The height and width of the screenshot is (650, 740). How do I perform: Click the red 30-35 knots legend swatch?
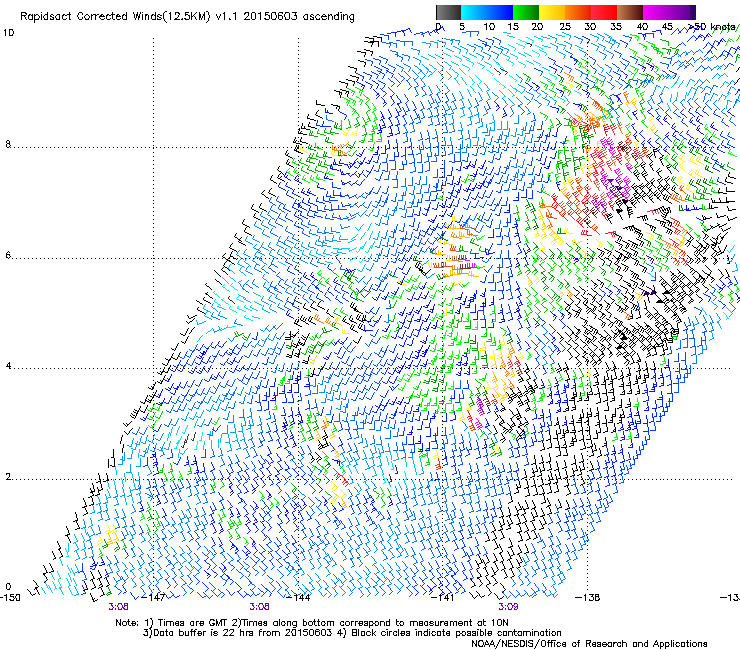pos(604,12)
